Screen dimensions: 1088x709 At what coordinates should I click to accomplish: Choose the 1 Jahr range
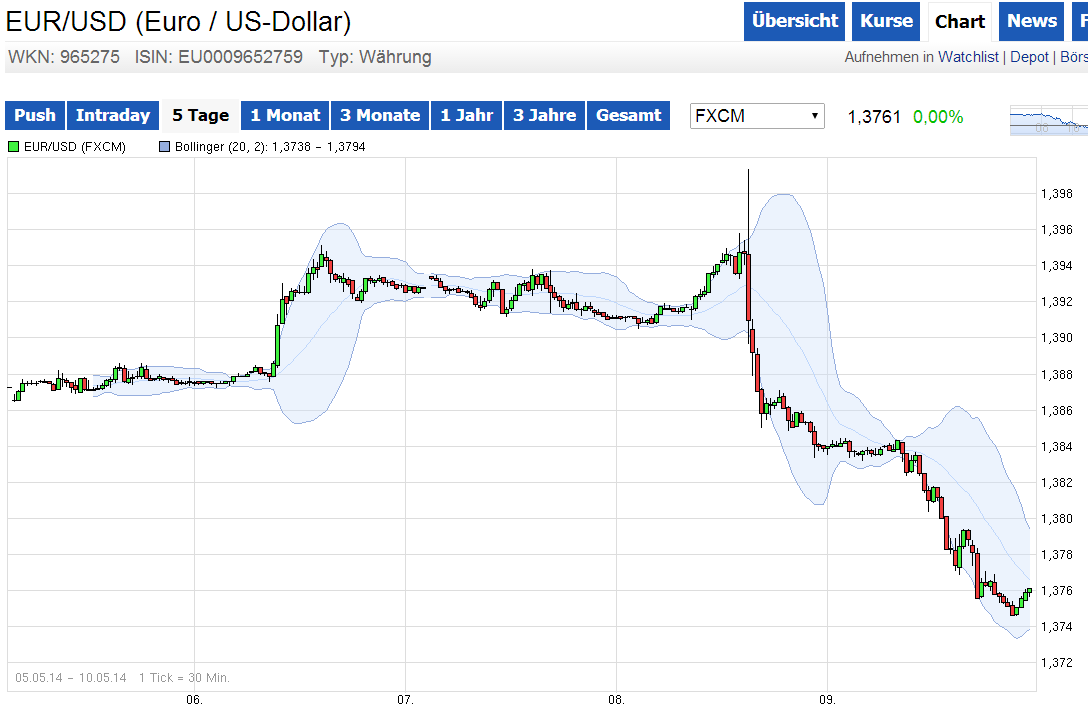(x=467, y=116)
